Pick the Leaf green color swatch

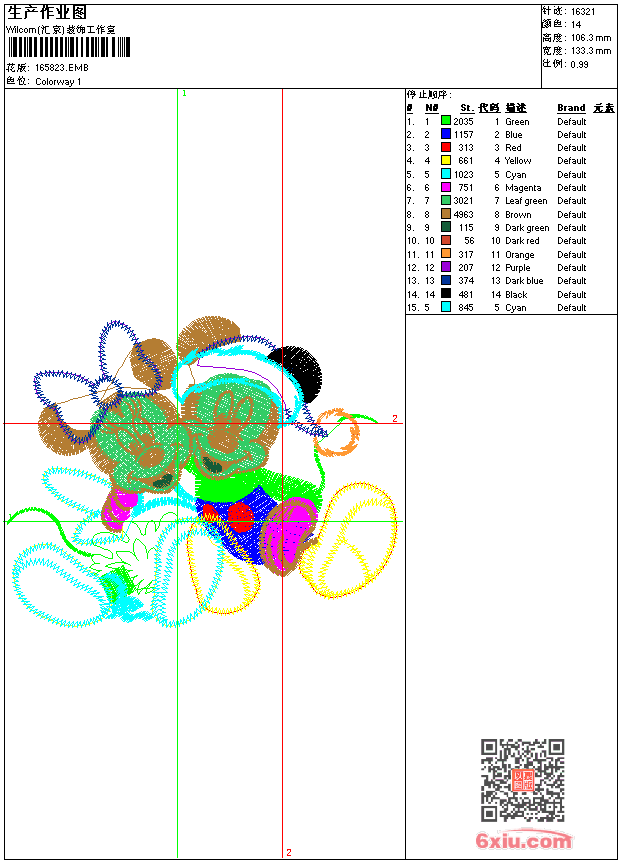point(446,200)
